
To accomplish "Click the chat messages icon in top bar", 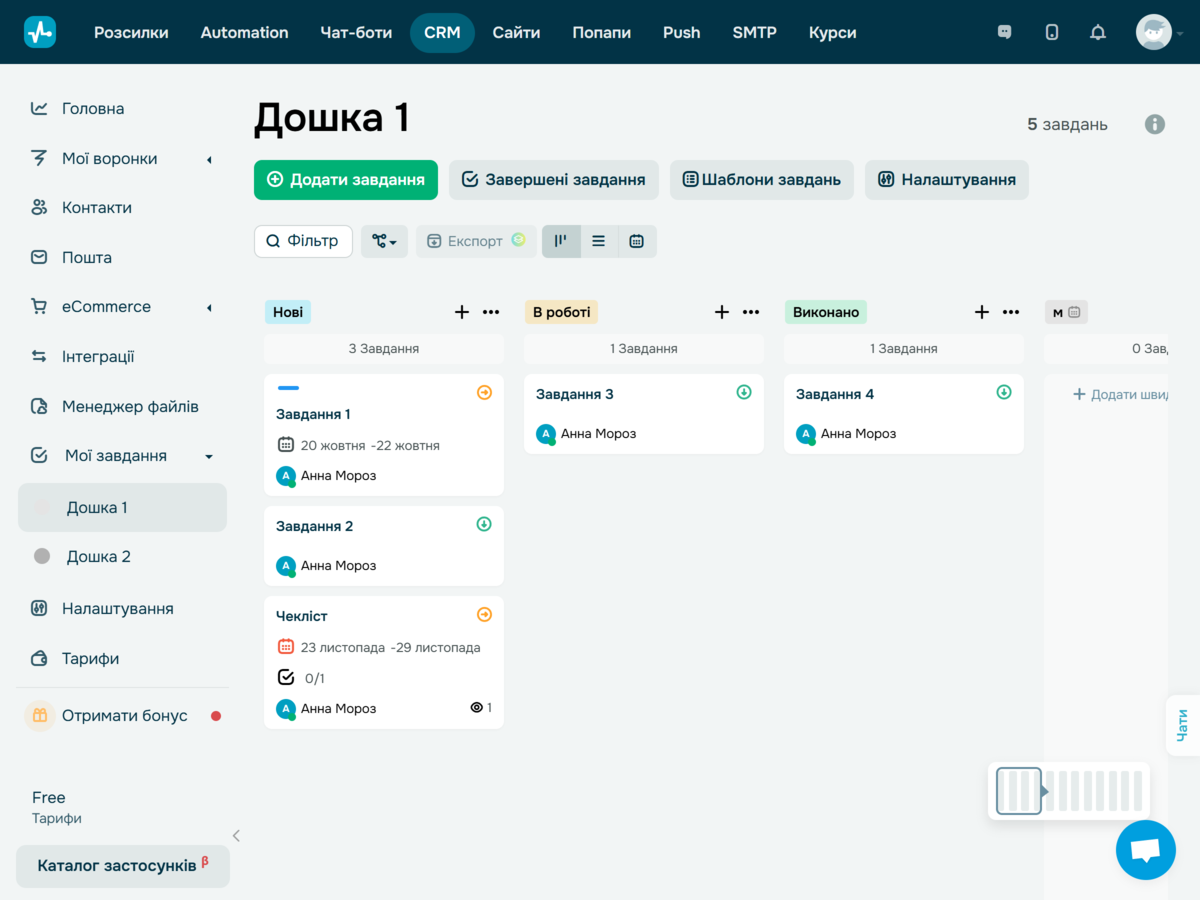I will tap(1003, 32).
